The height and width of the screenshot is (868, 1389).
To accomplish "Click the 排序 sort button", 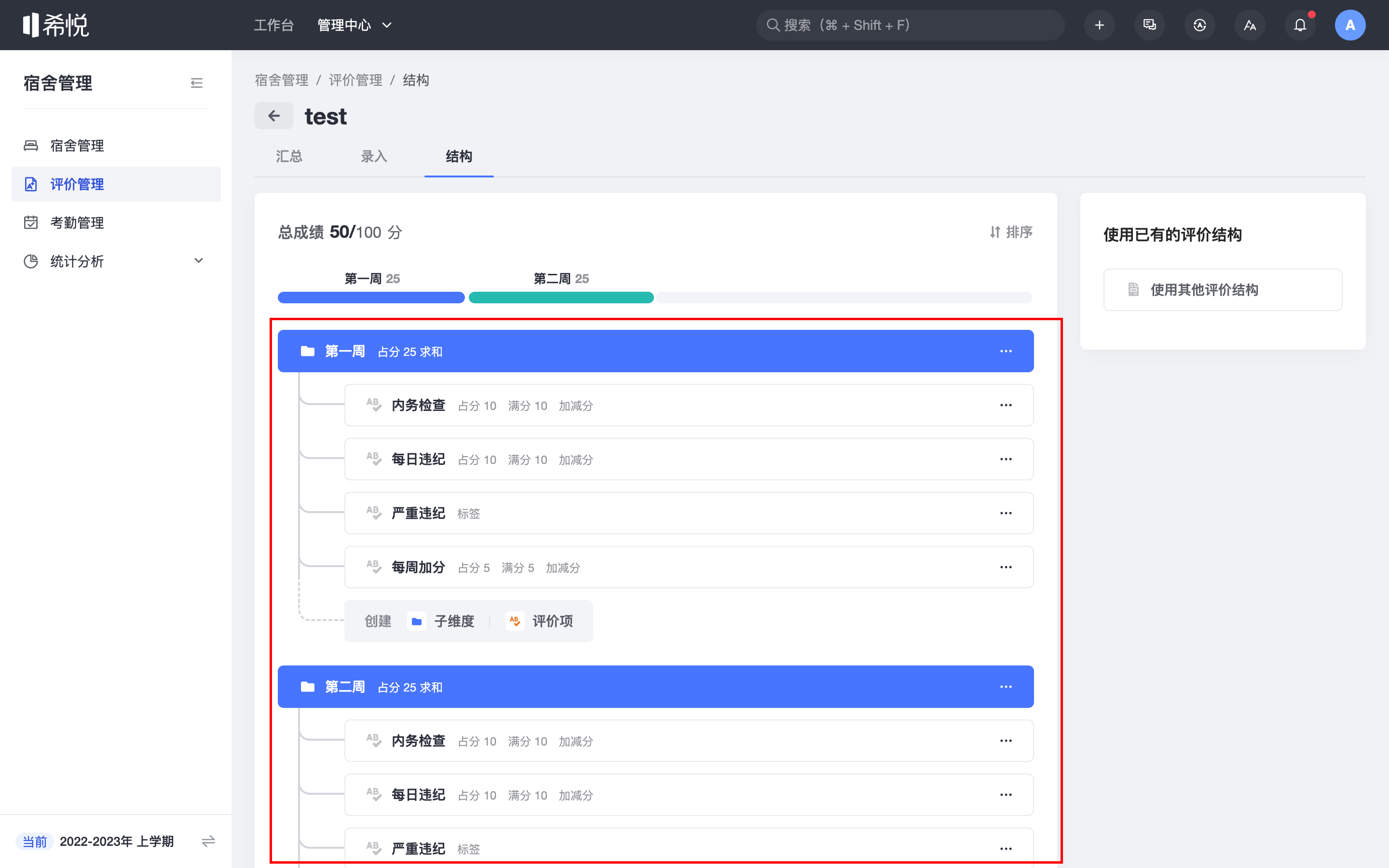I will click(x=1011, y=232).
